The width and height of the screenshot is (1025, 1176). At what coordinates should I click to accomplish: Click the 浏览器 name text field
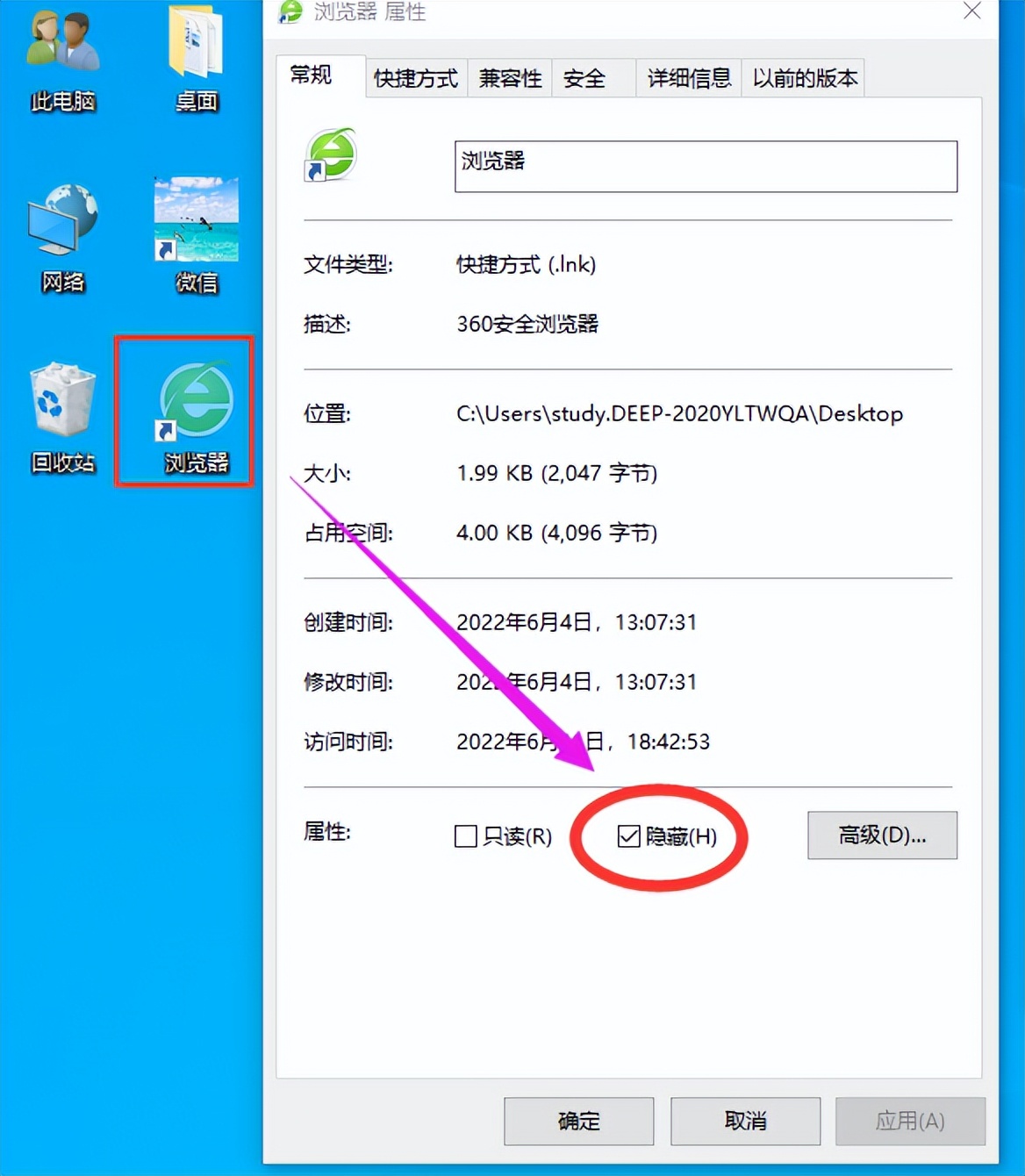coord(706,166)
